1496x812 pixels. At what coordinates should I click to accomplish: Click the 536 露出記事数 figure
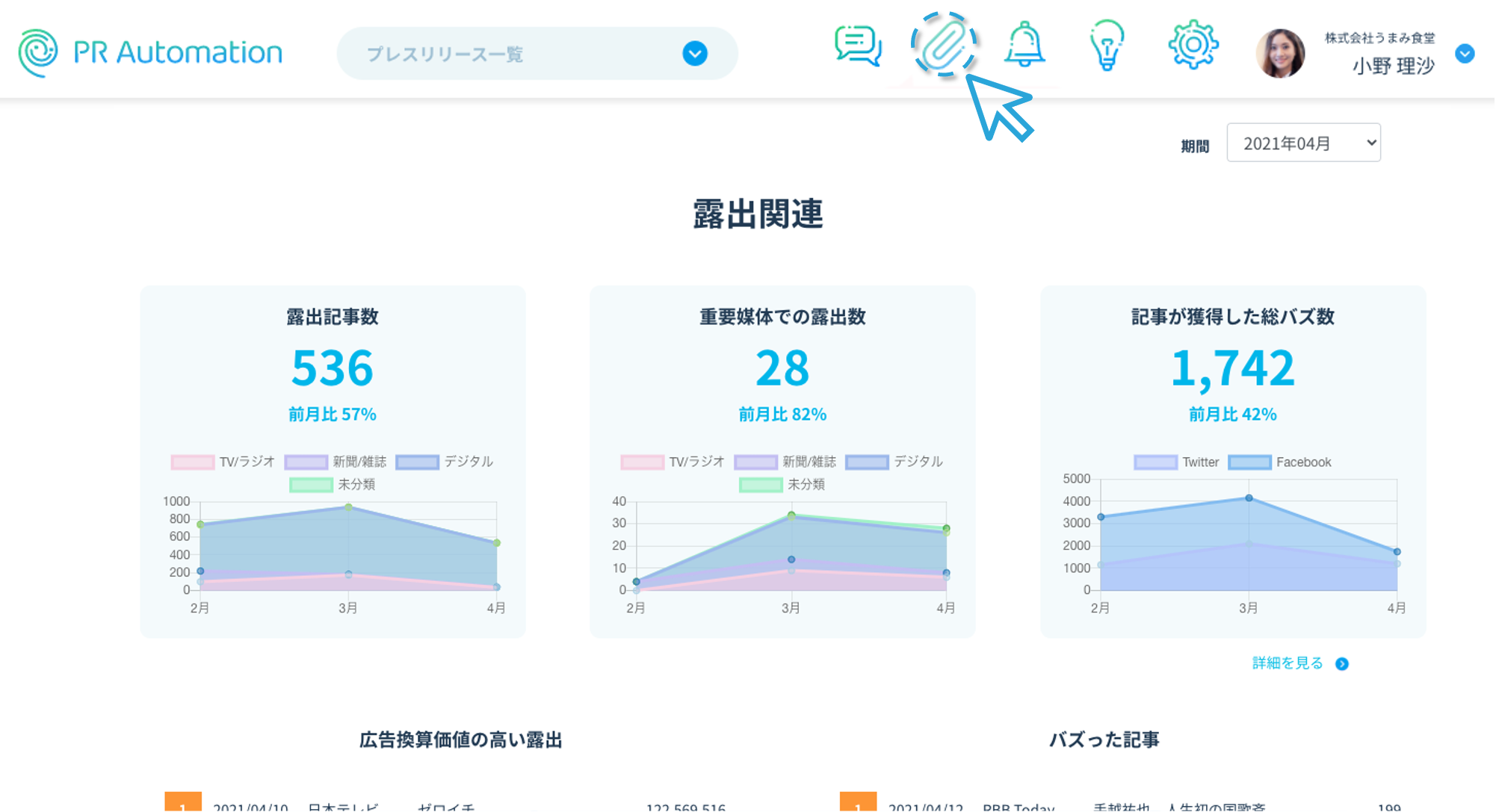point(332,368)
